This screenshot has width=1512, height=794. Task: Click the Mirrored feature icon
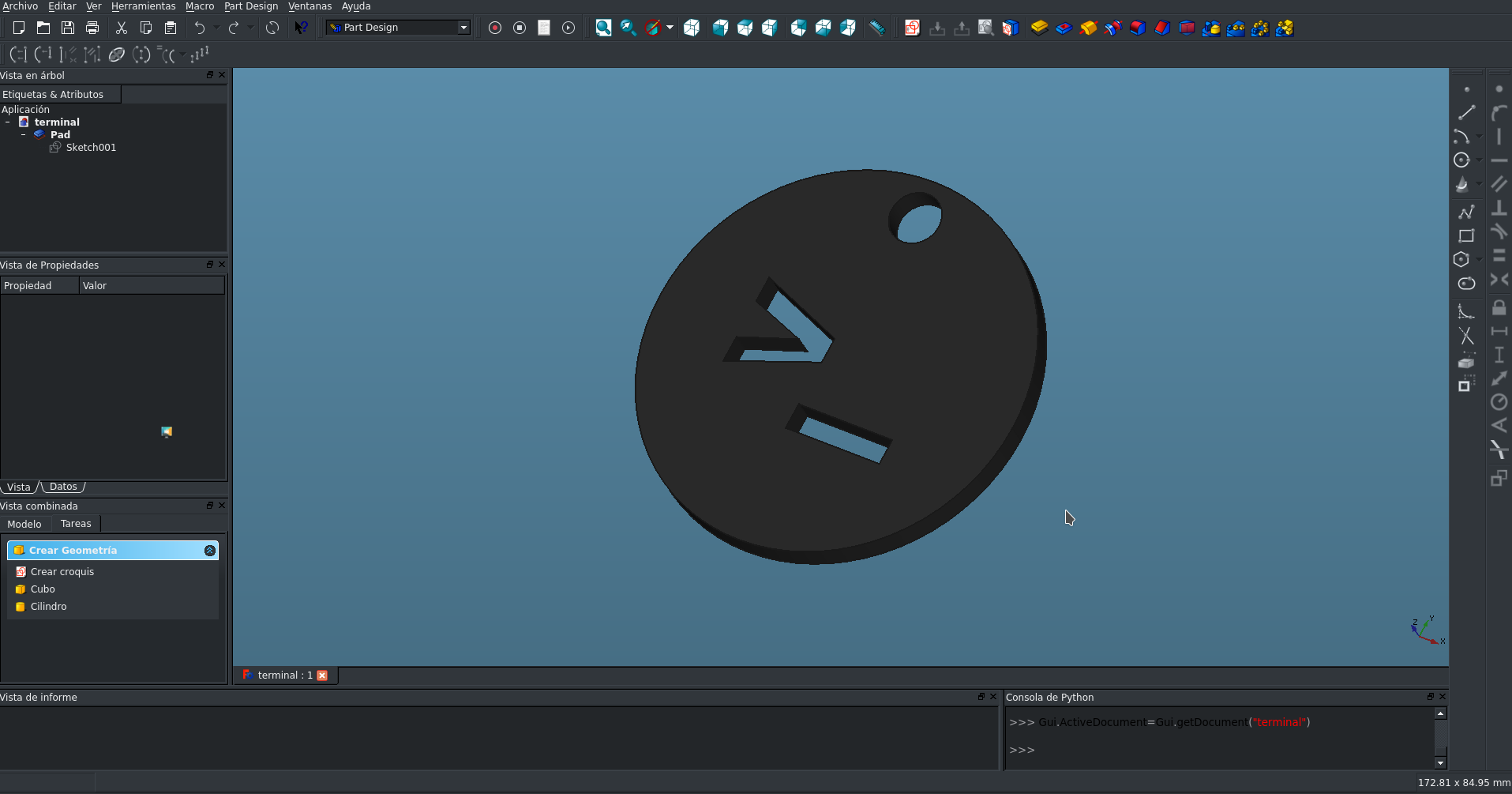tap(1211, 28)
